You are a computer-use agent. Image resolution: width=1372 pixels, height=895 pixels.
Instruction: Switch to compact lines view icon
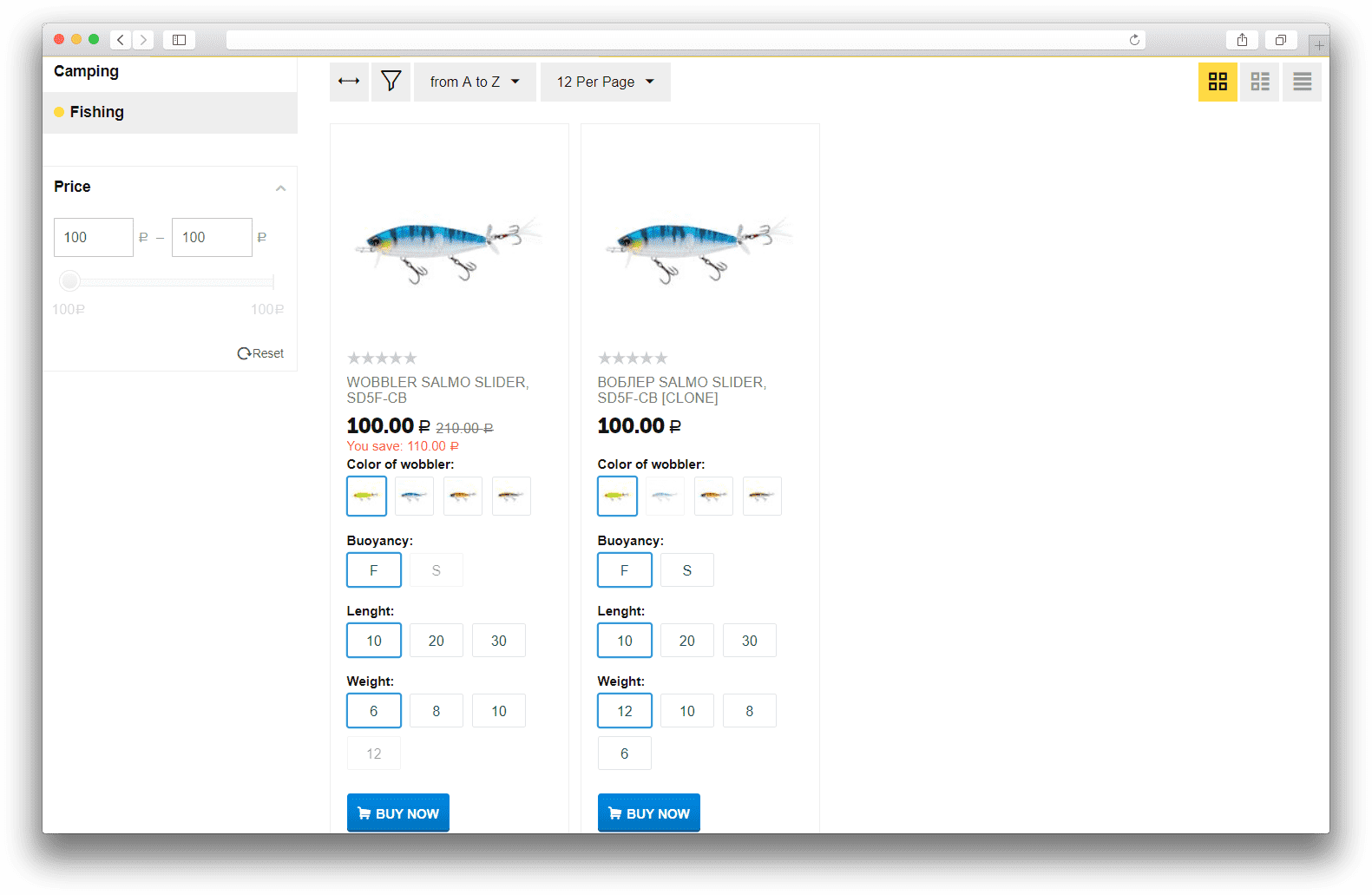(1302, 82)
